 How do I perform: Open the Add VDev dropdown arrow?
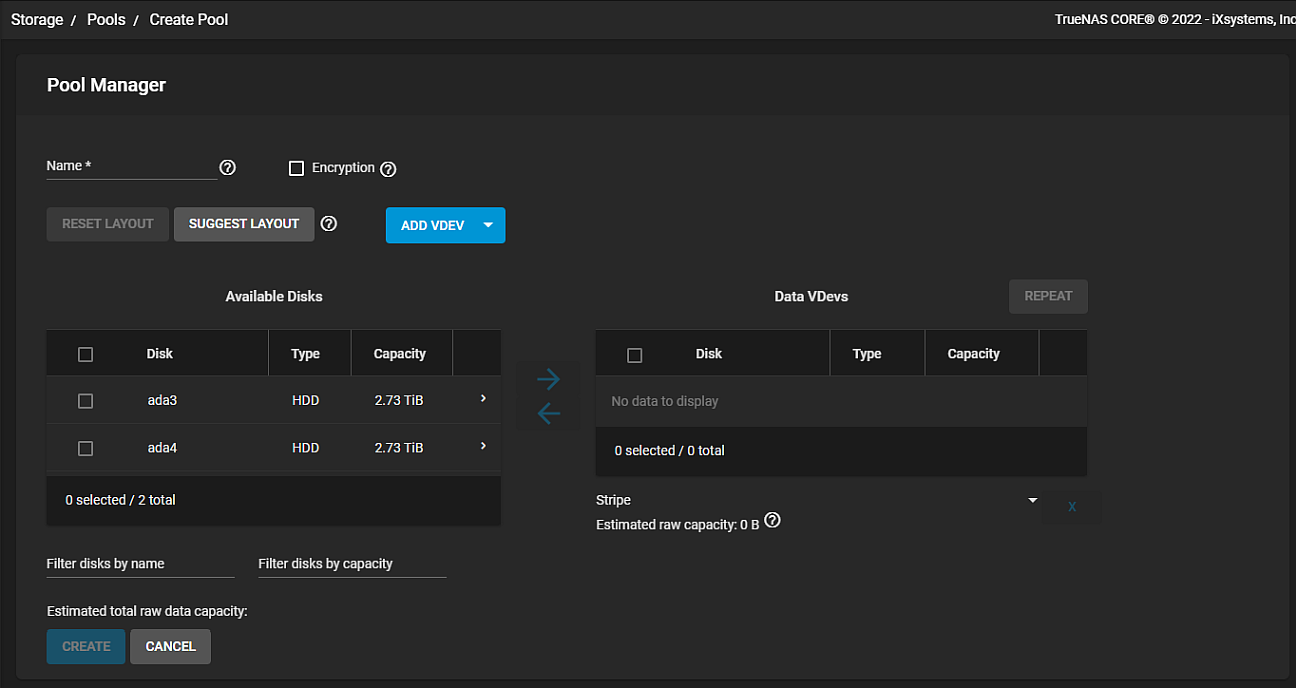(488, 225)
